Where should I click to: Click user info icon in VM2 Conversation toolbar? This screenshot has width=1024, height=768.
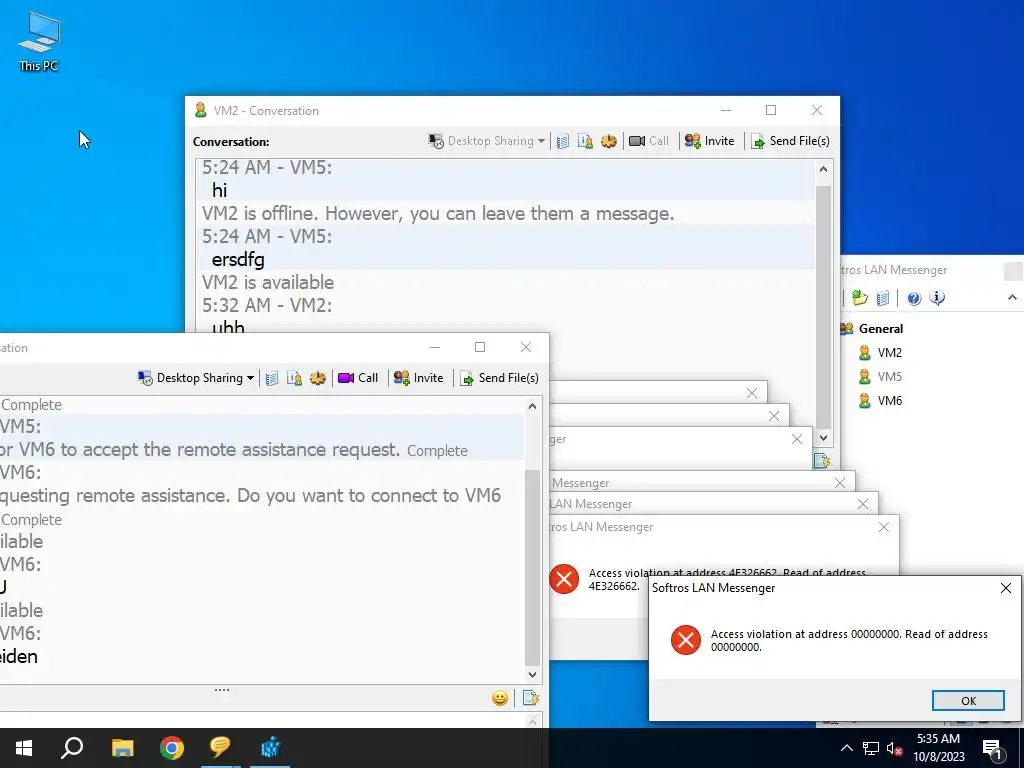pyautogui.click(x=585, y=141)
